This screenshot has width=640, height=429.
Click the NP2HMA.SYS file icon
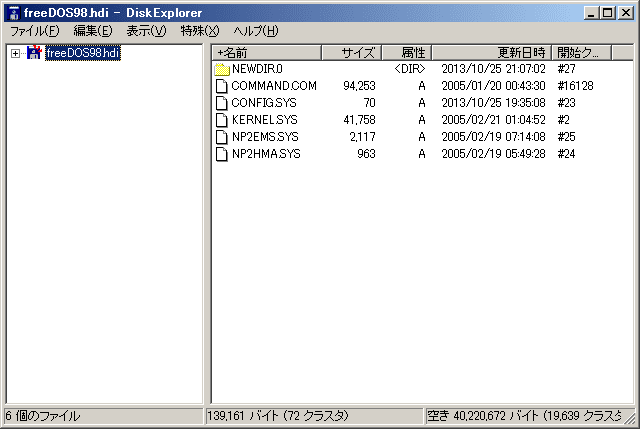tap(222, 154)
